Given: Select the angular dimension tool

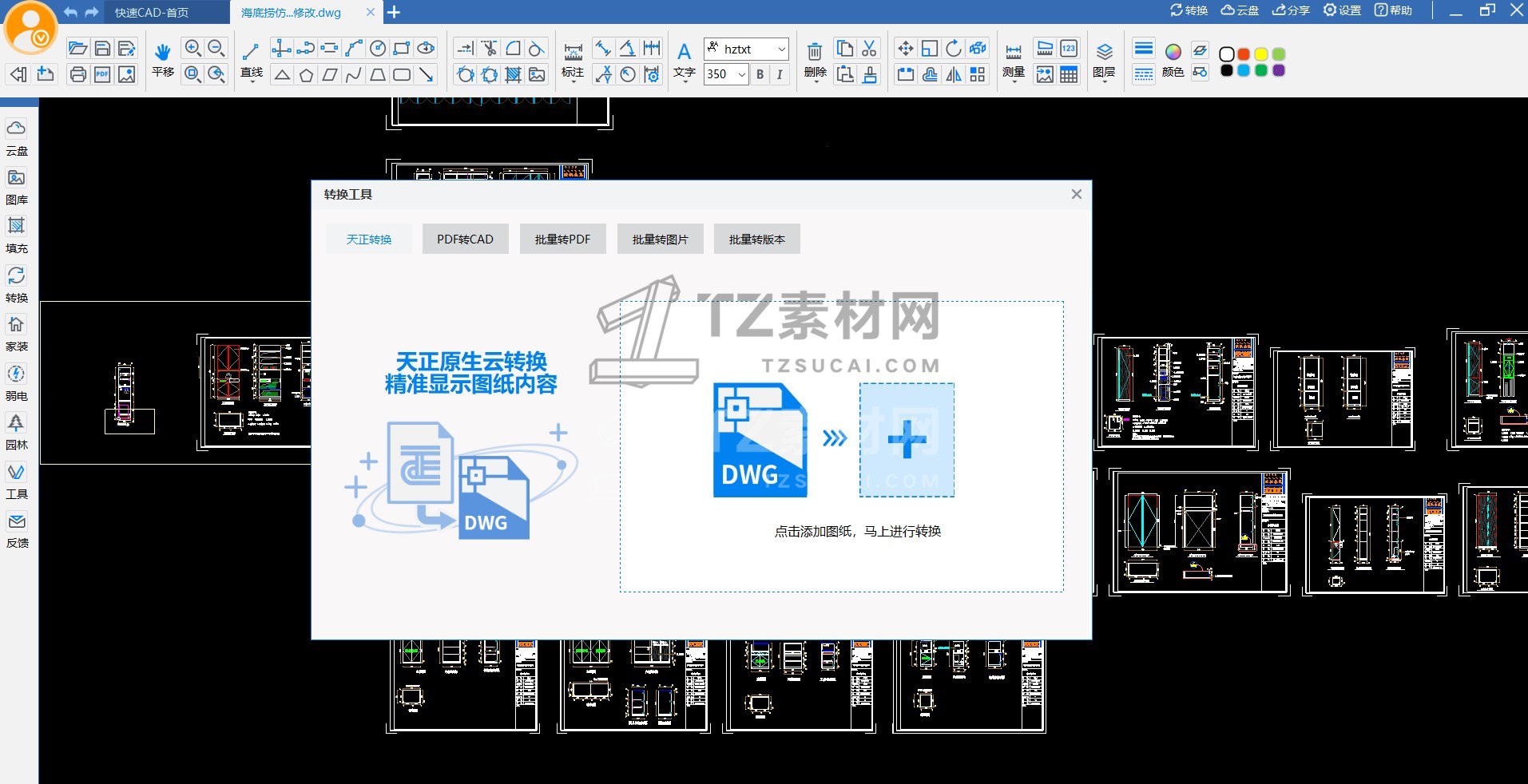Looking at the screenshot, I should coord(628,49).
